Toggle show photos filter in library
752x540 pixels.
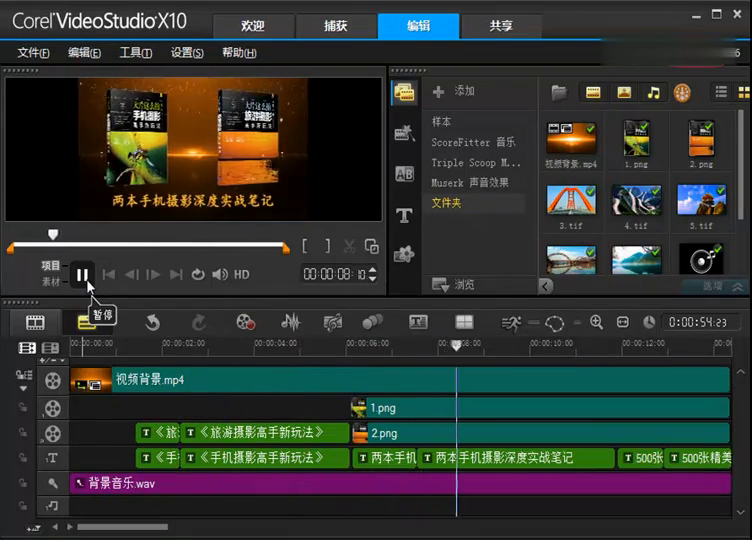pos(624,92)
